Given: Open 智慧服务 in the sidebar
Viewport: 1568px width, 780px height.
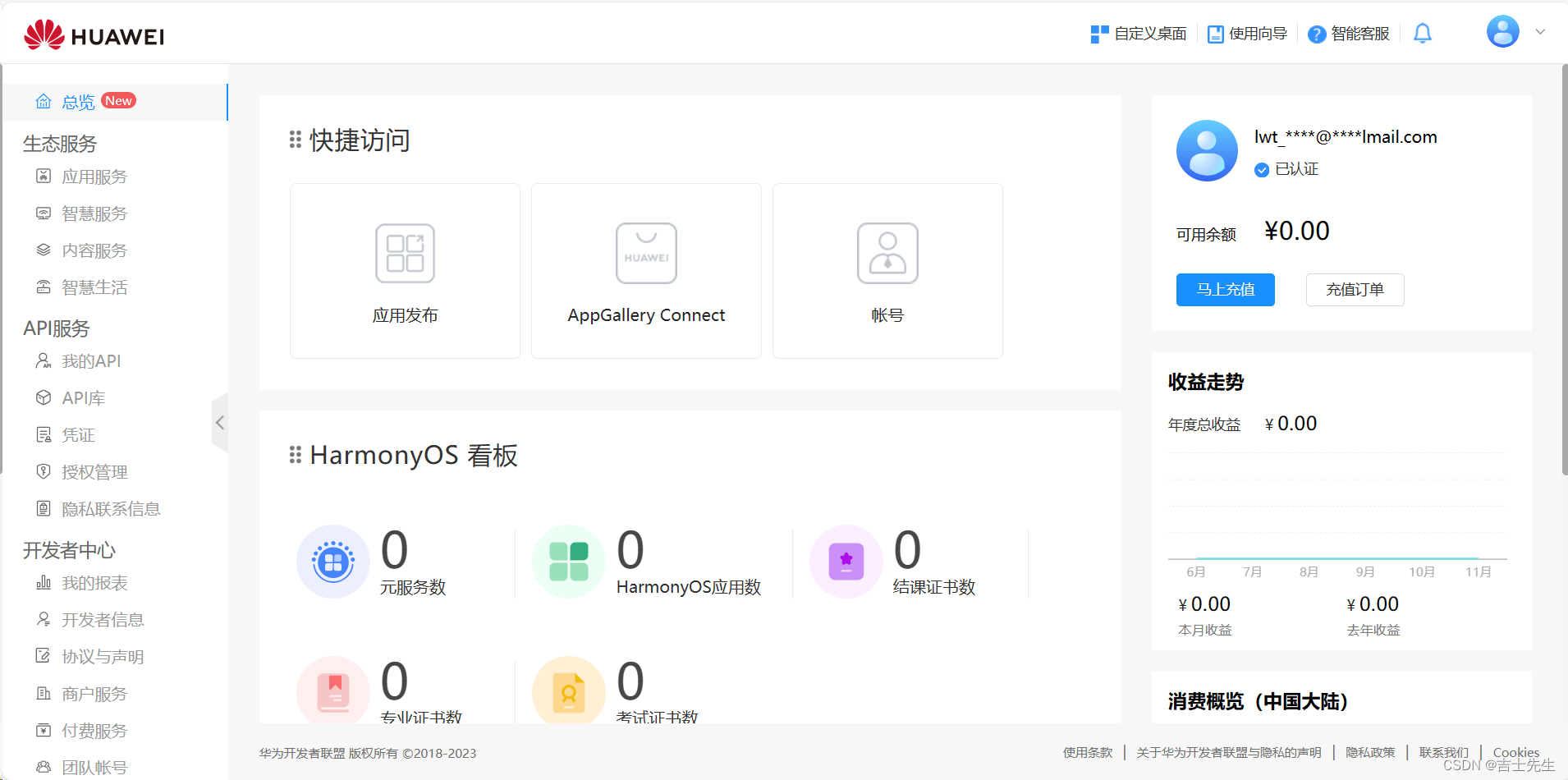Looking at the screenshot, I should pyautogui.click(x=94, y=213).
